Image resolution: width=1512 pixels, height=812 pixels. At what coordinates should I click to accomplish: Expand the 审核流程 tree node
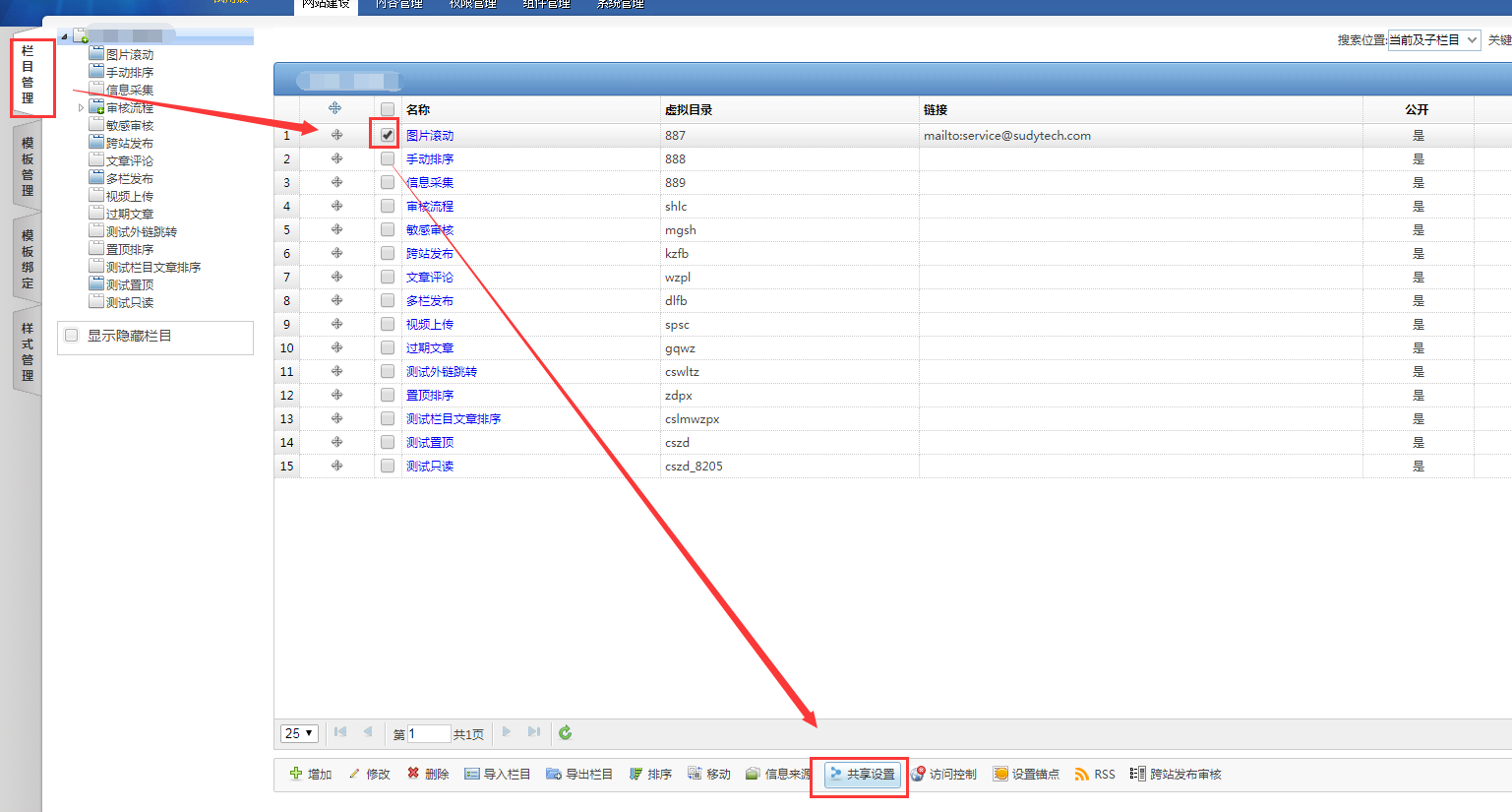(81, 108)
